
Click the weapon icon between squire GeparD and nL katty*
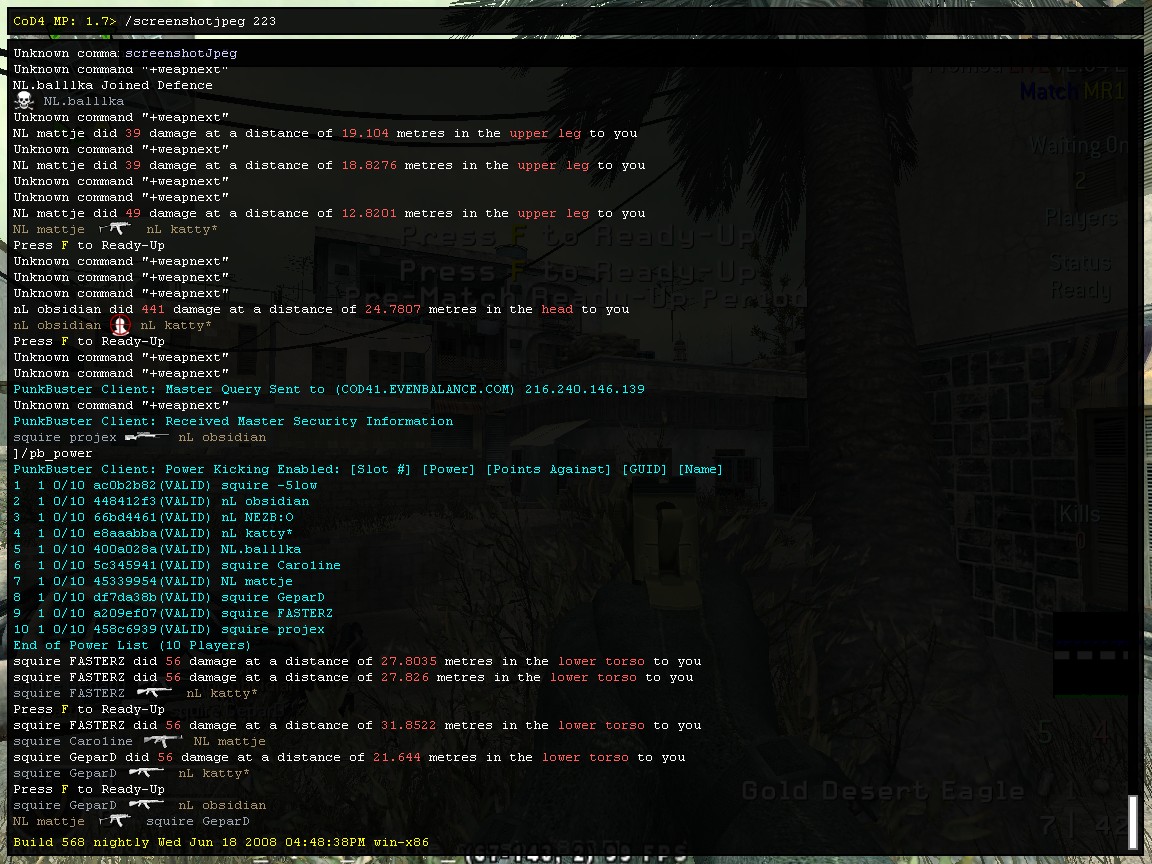point(146,773)
